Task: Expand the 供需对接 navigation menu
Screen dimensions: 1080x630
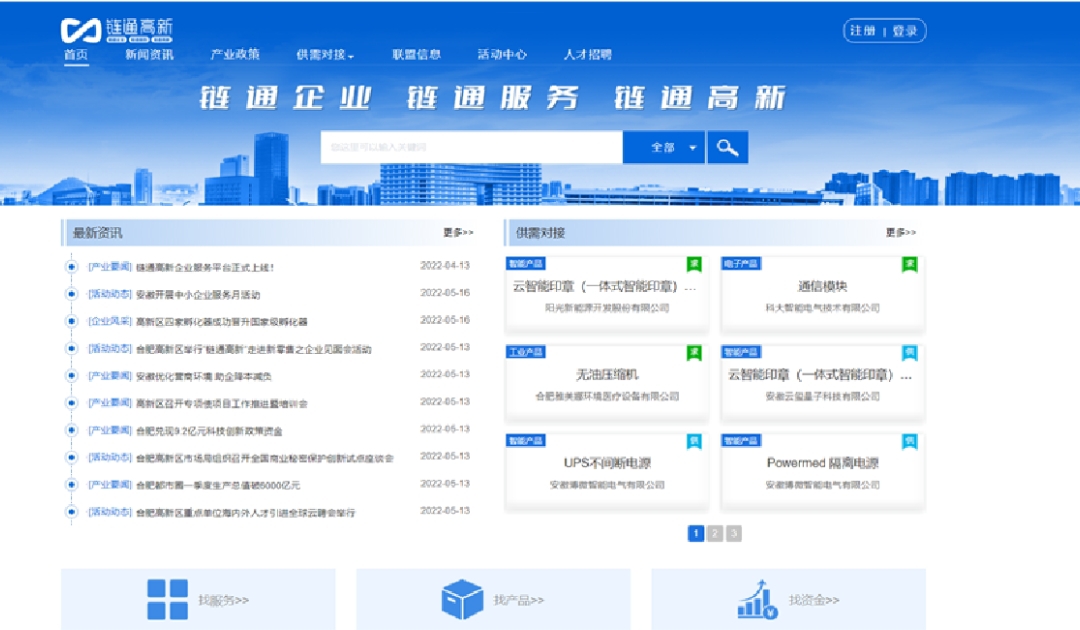Action: (x=325, y=55)
